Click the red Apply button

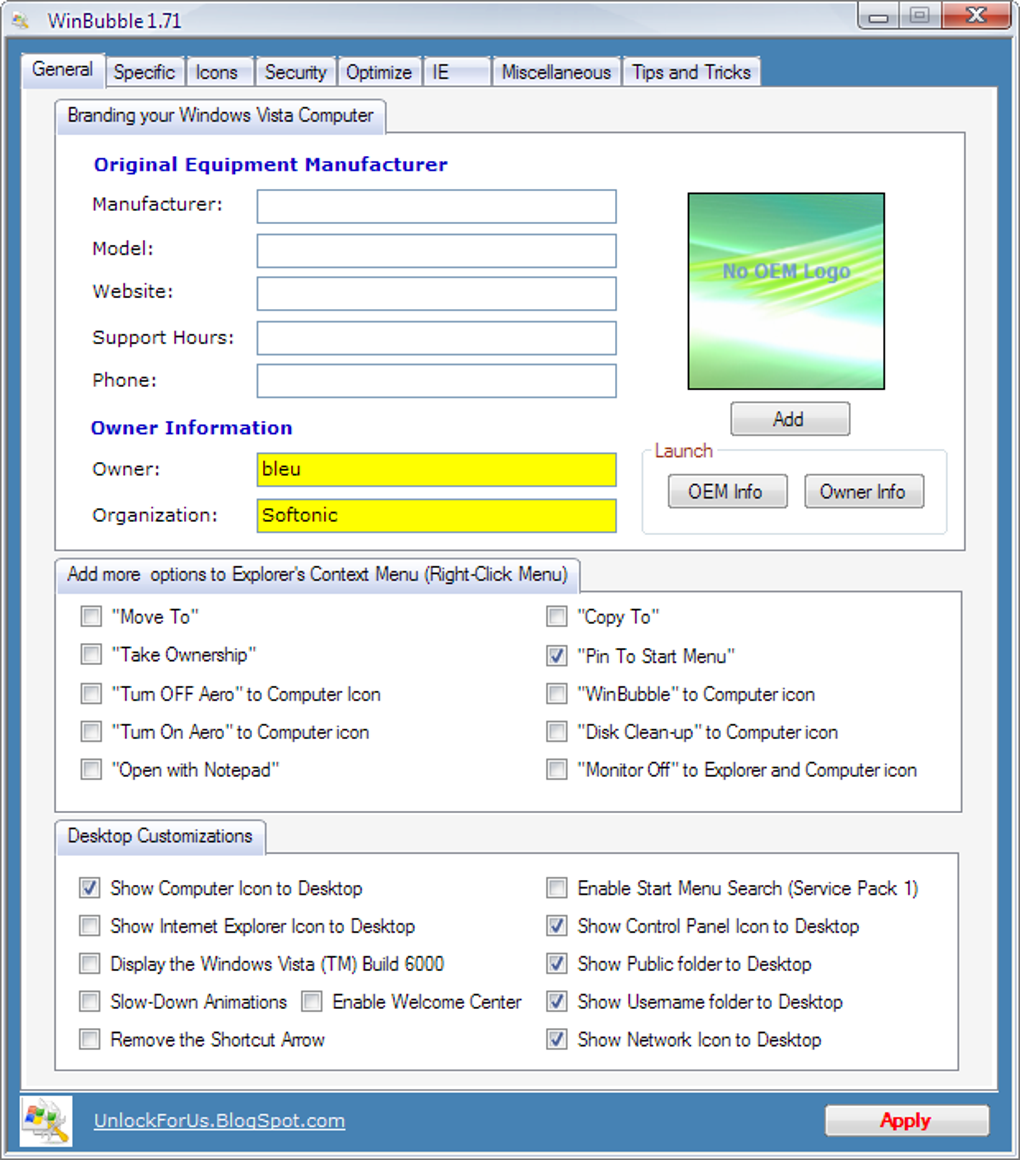tap(907, 1121)
